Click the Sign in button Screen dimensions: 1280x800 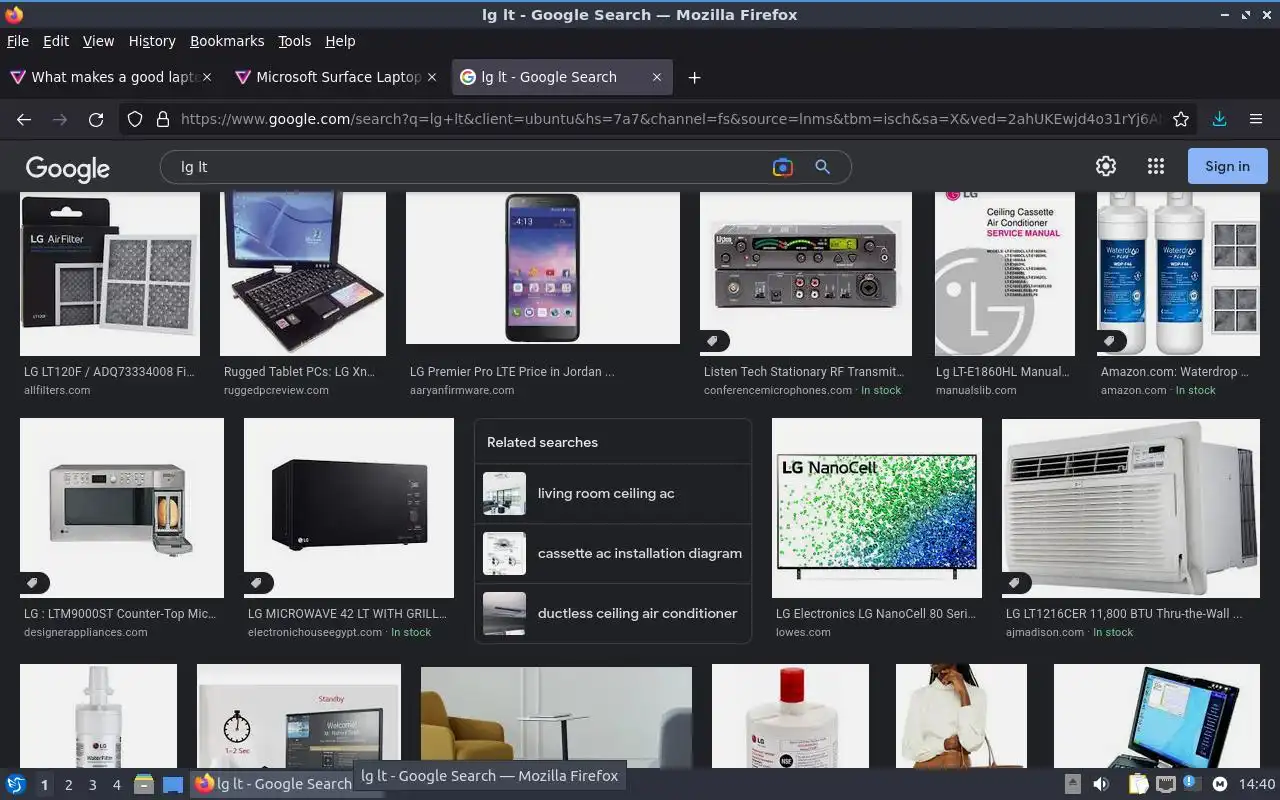click(x=1227, y=166)
